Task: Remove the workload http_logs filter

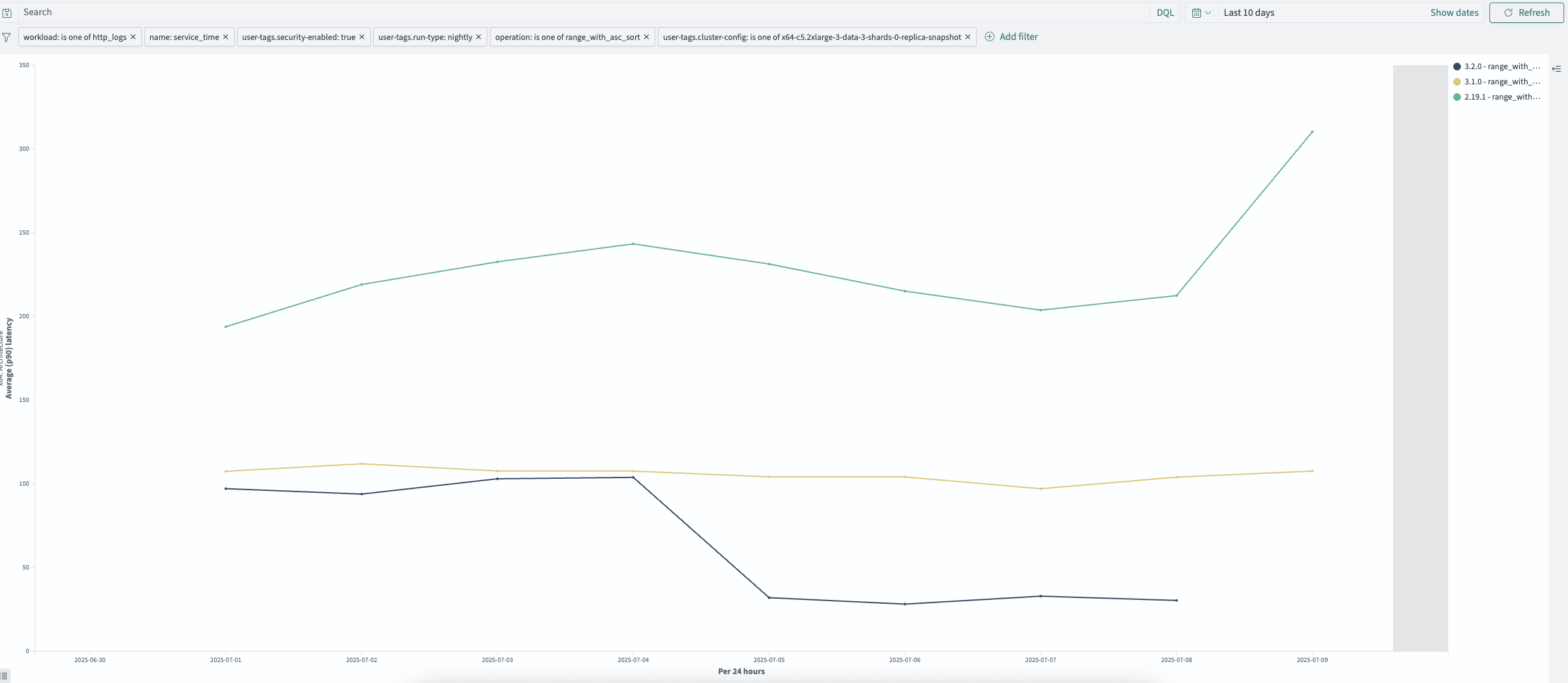Action: pyautogui.click(x=133, y=37)
